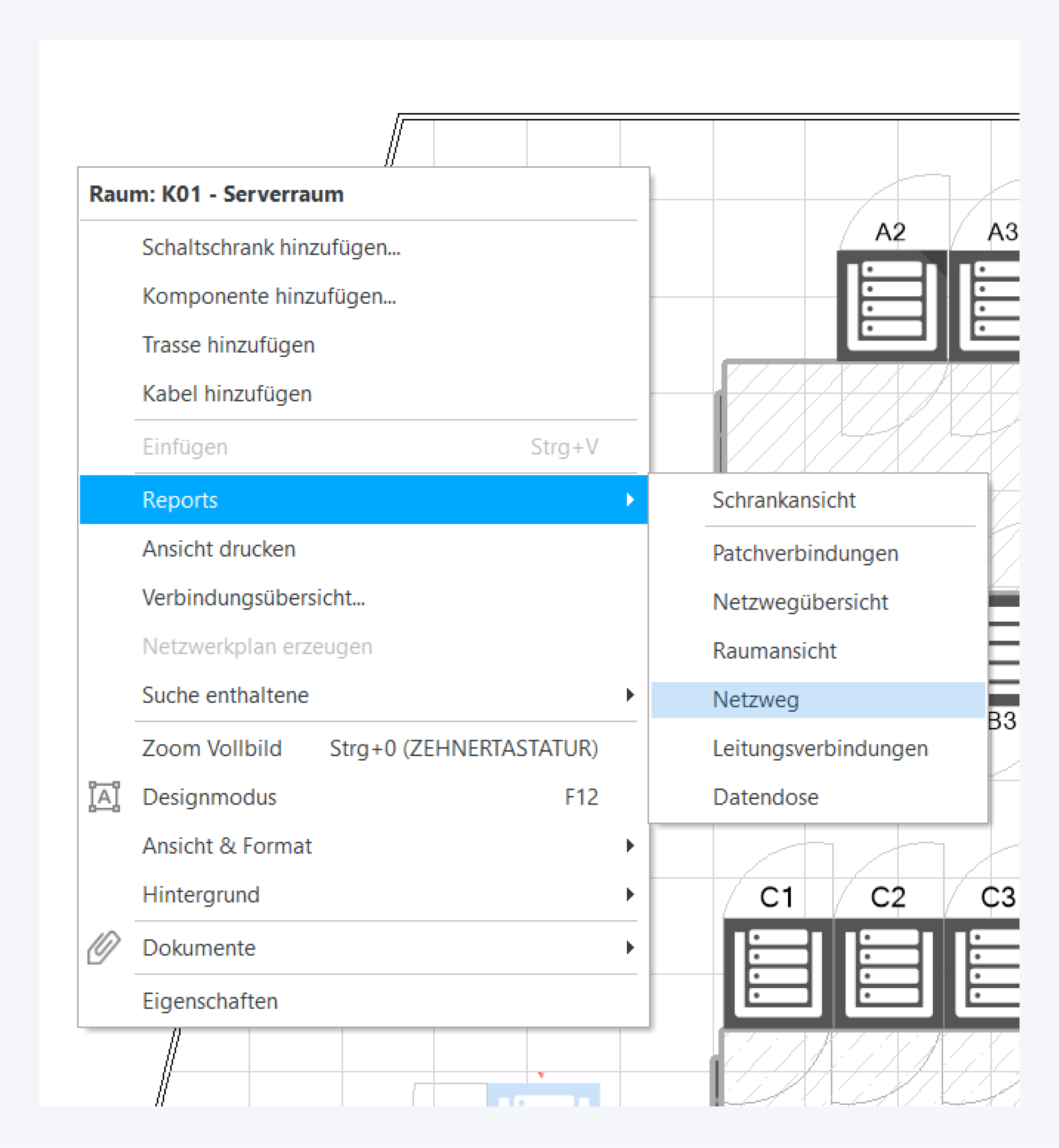
Task: Open Eigenschaften of the room
Action: coord(210,1001)
